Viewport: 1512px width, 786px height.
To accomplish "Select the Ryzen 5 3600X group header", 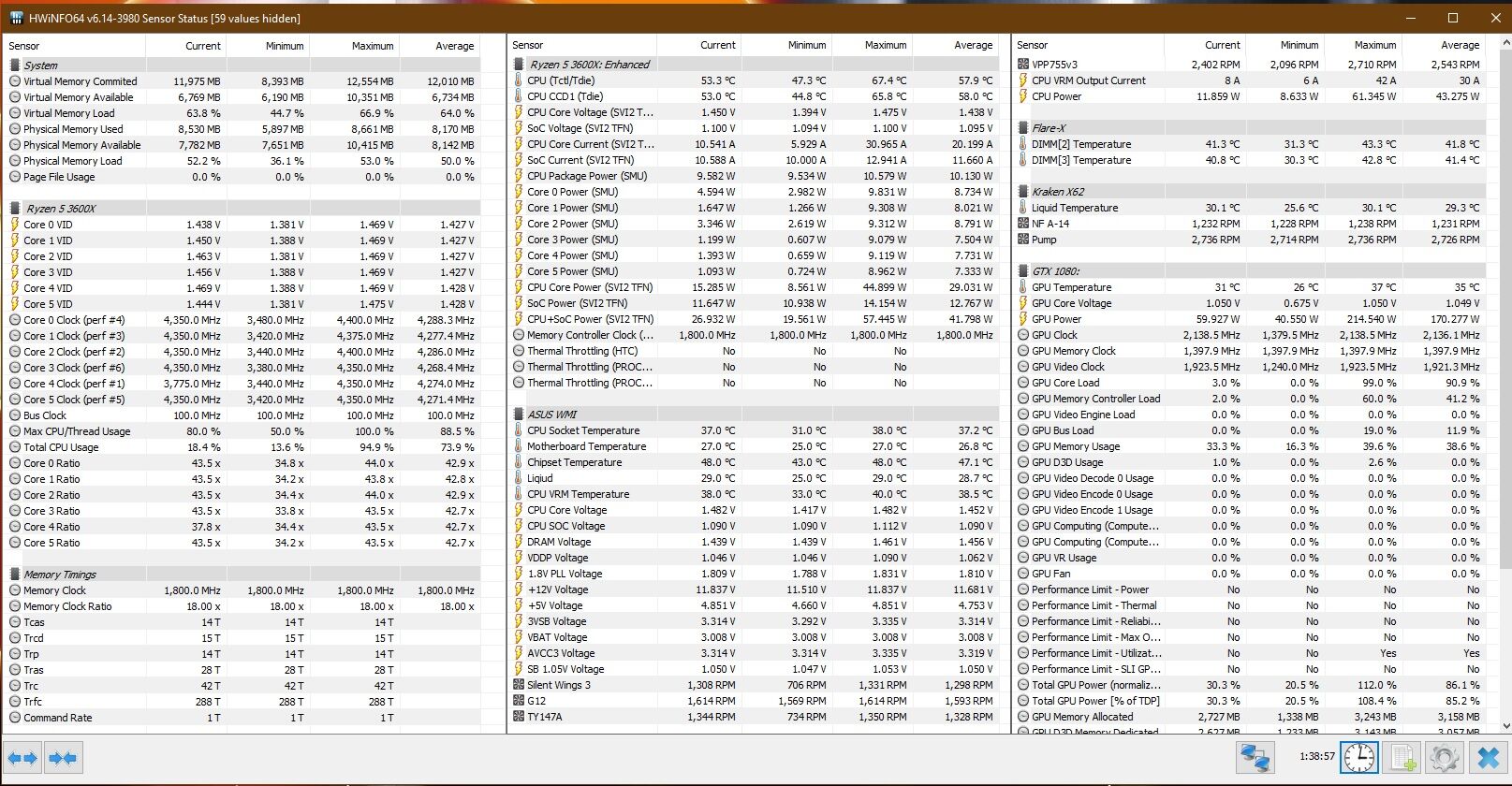I will tap(242, 209).
